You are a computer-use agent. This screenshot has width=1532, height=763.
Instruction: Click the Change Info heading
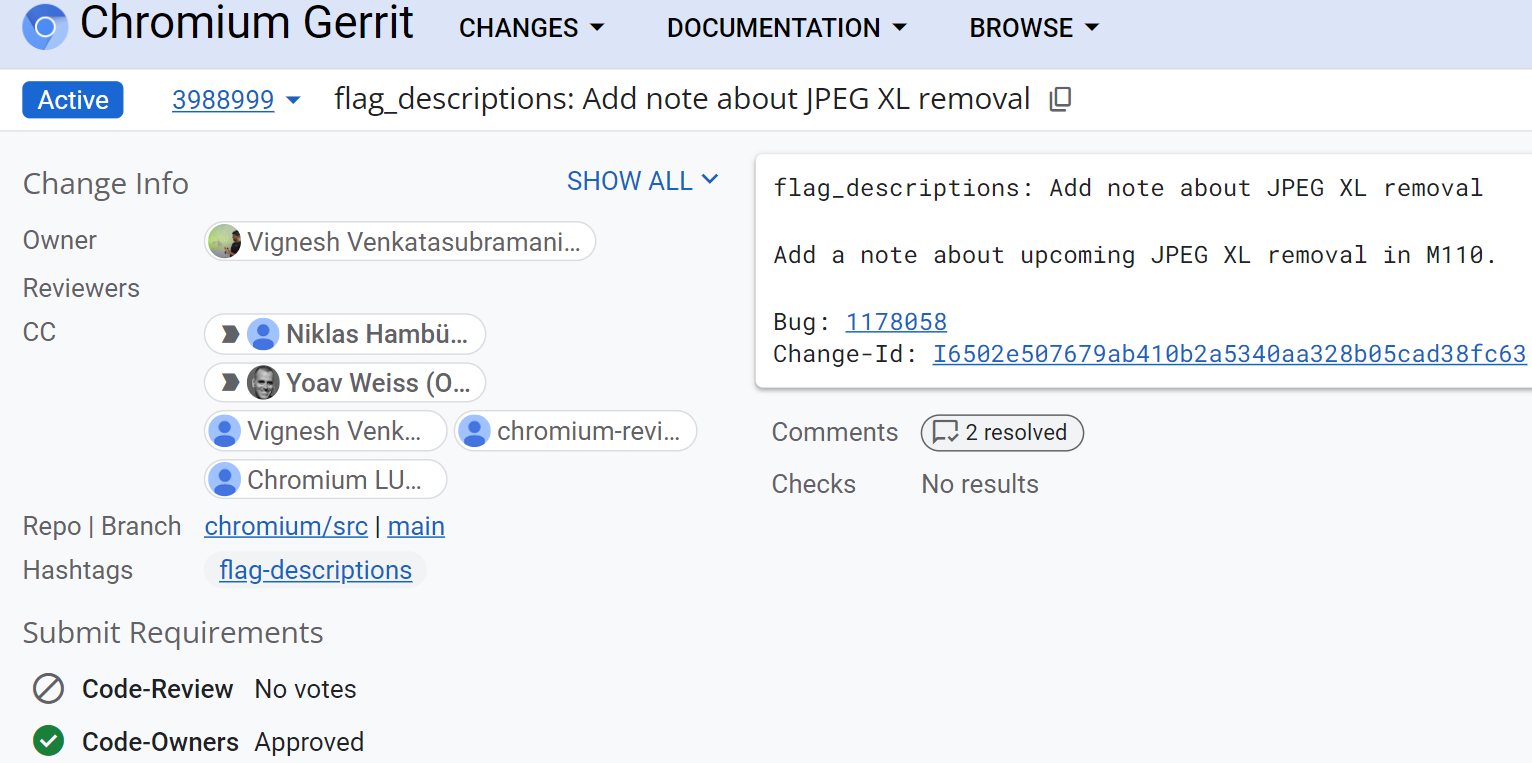pyautogui.click(x=106, y=184)
